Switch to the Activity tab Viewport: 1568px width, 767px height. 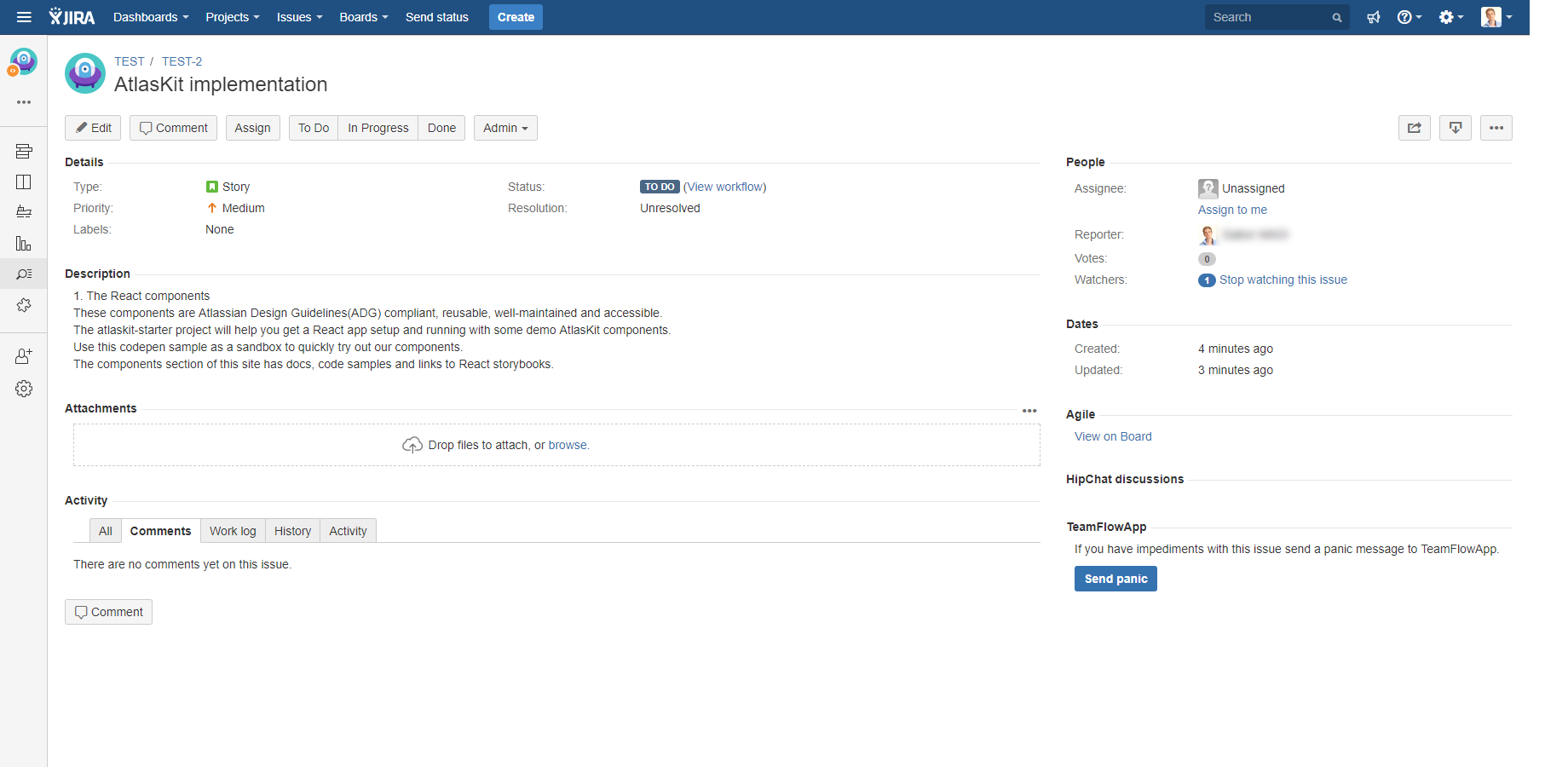348,531
